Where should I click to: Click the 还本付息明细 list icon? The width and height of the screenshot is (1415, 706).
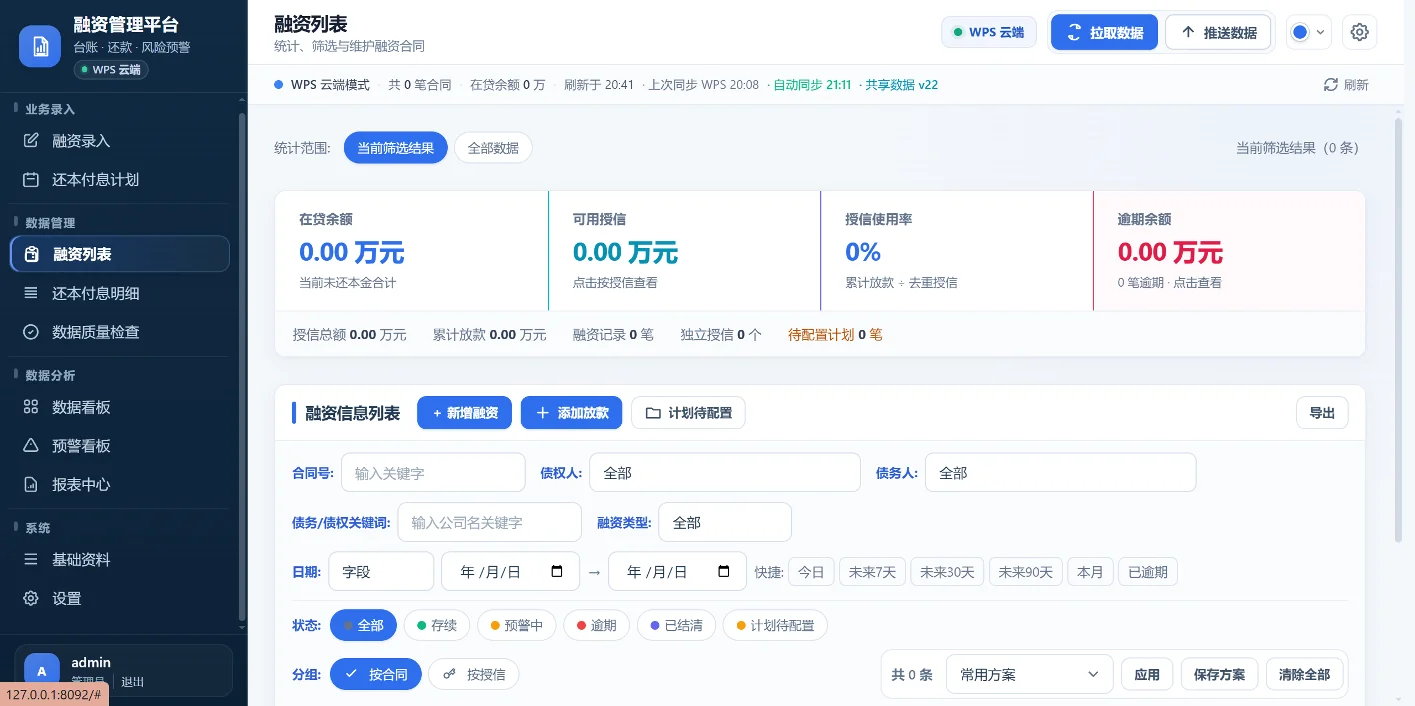[x=31, y=293]
